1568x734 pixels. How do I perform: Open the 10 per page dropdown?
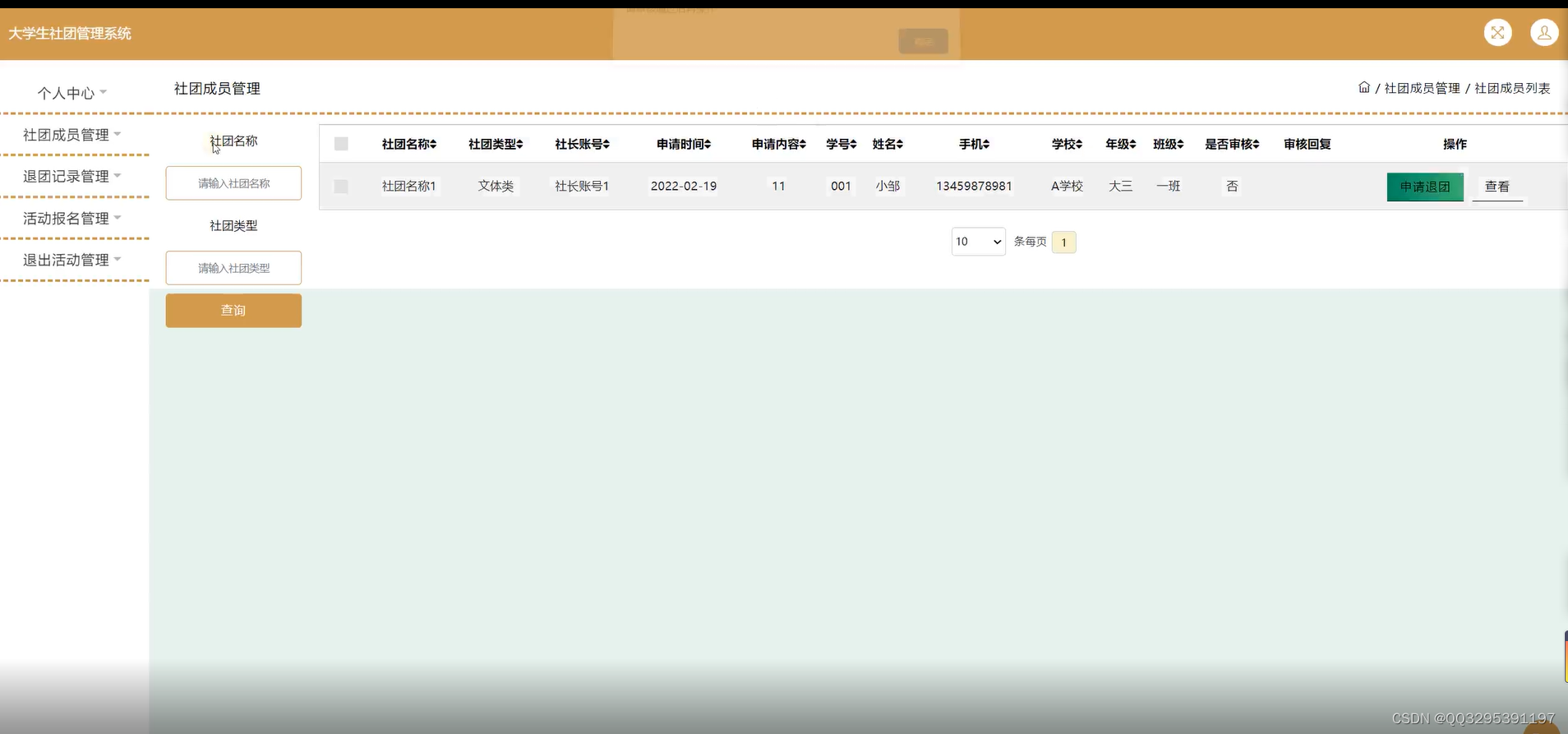pyautogui.click(x=978, y=242)
